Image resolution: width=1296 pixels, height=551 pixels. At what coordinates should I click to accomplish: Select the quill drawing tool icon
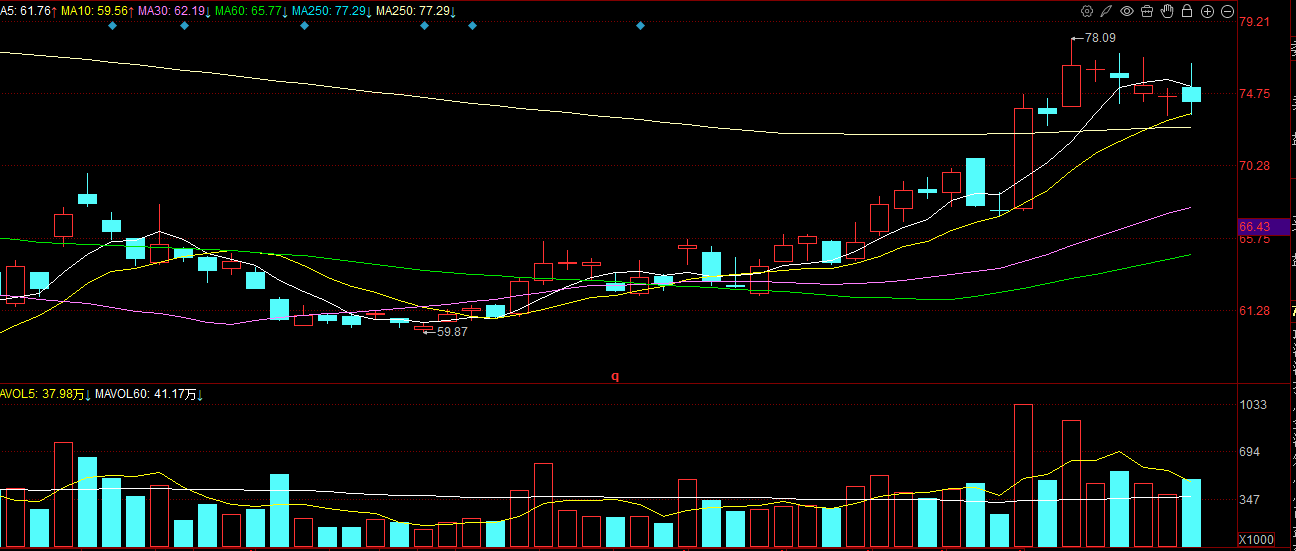point(1107,12)
